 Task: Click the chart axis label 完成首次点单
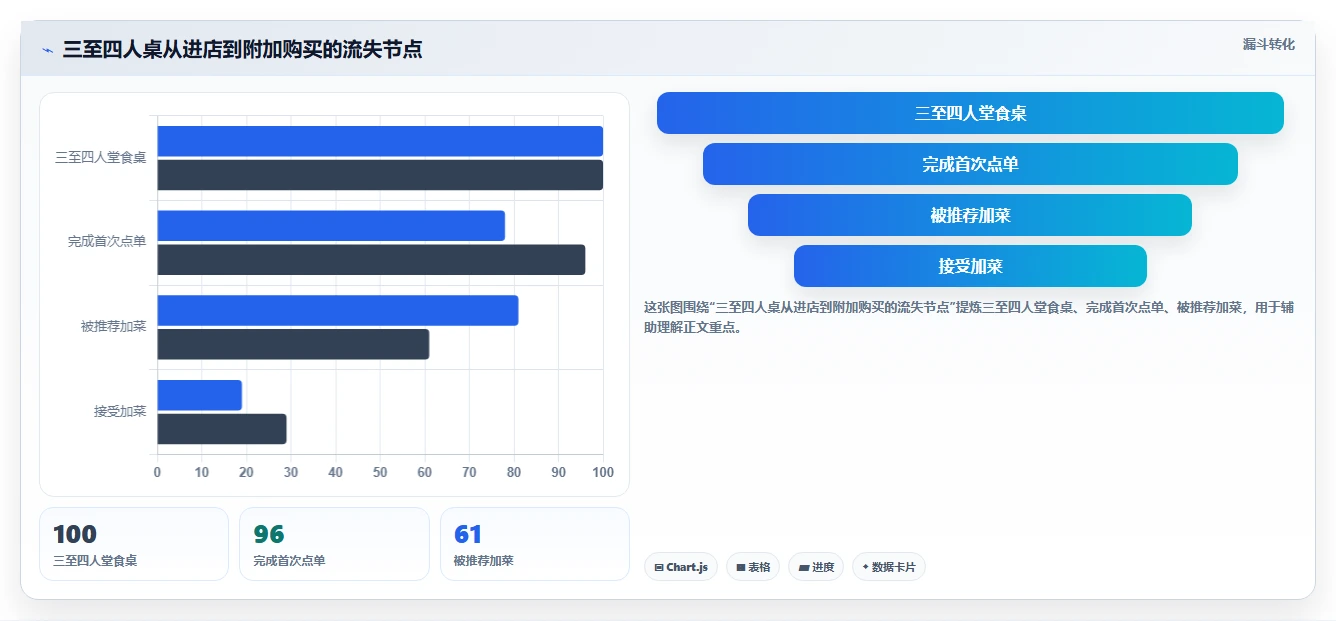pyautogui.click(x=107, y=242)
